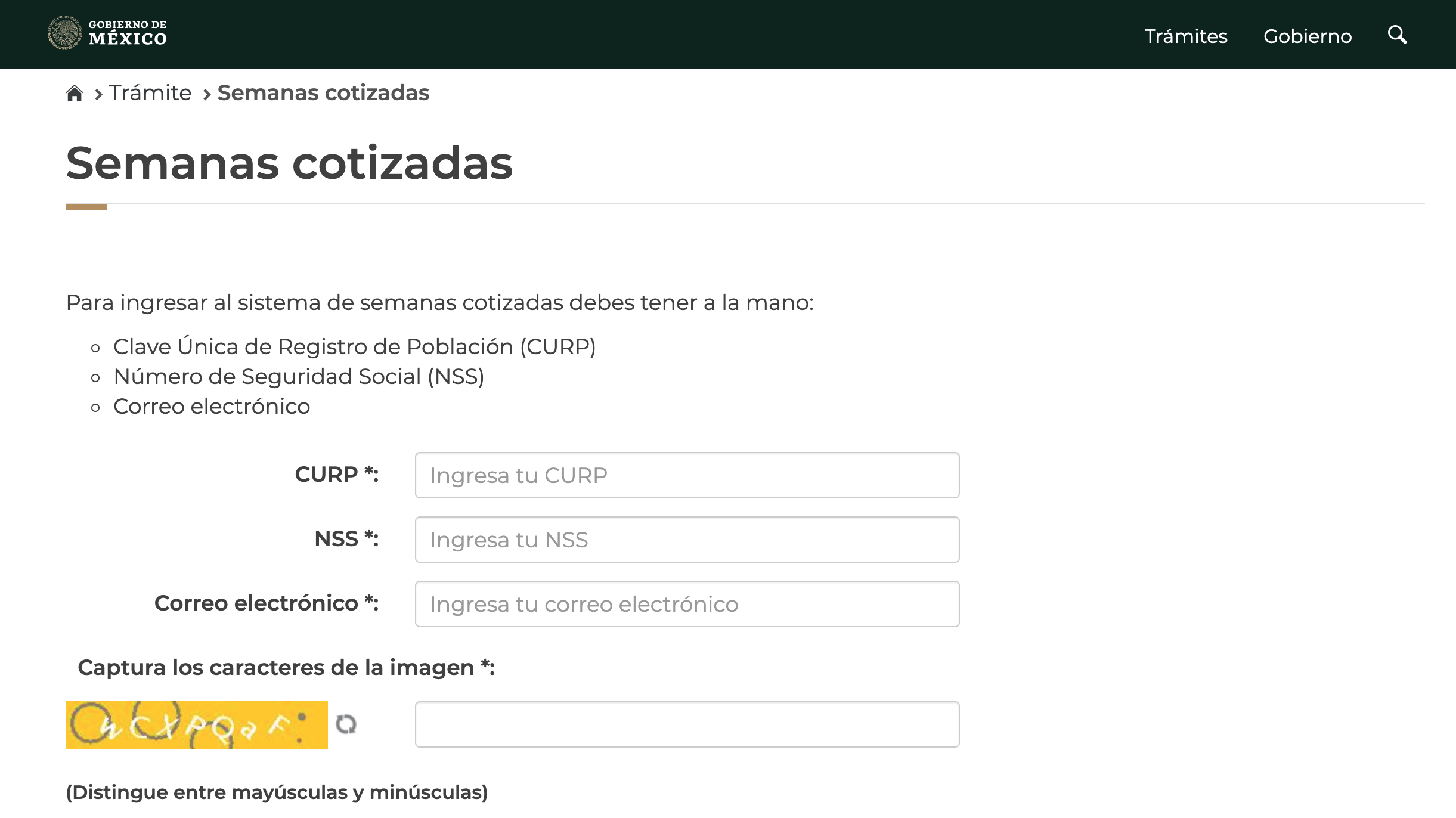Click the Captura los caracteres label

click(285, 667)
